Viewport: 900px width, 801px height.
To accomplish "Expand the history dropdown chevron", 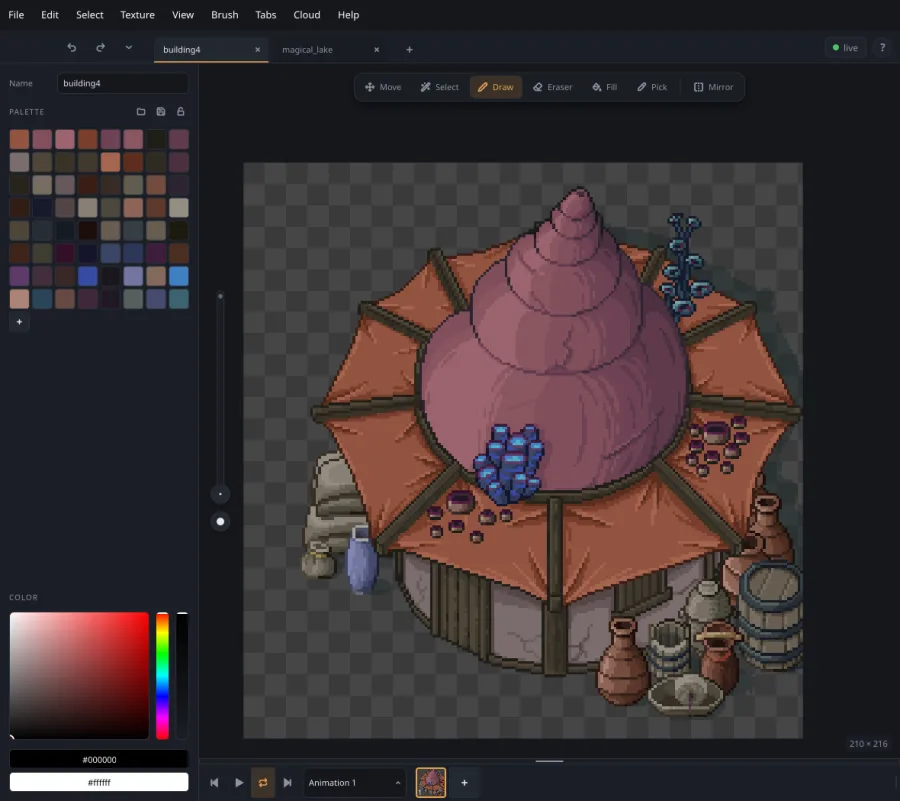I will (129, 48).
